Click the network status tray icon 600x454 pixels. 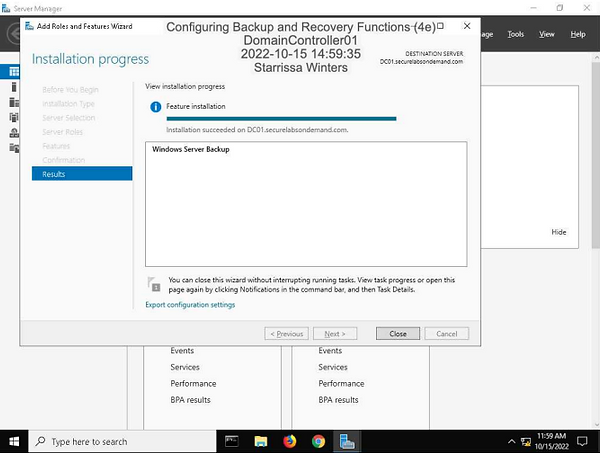[x=526, y=442]
